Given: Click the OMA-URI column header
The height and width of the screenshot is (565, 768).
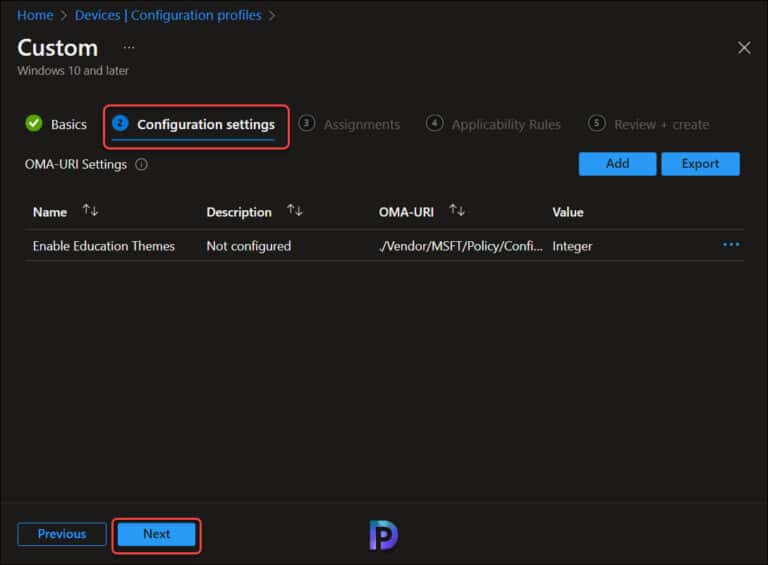Looking at the screenshot, I should point(406,212).
